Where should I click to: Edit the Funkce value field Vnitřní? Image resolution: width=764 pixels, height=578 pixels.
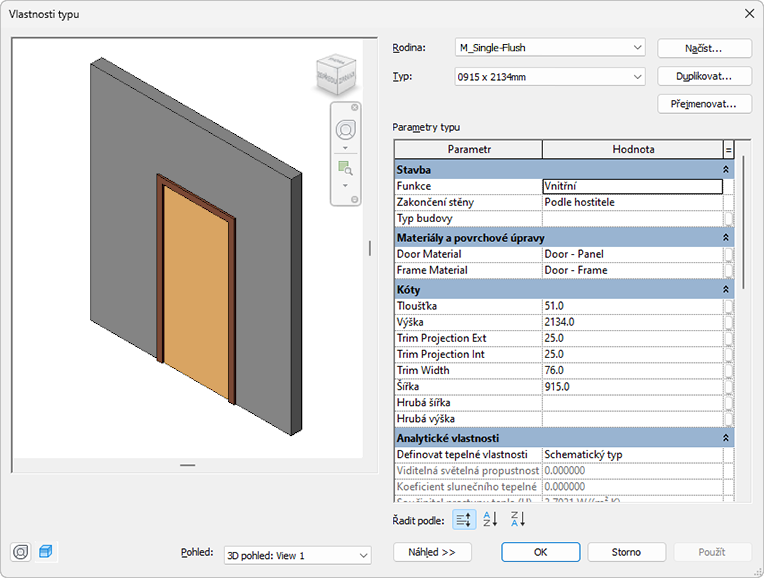click(x=632, y=186)
